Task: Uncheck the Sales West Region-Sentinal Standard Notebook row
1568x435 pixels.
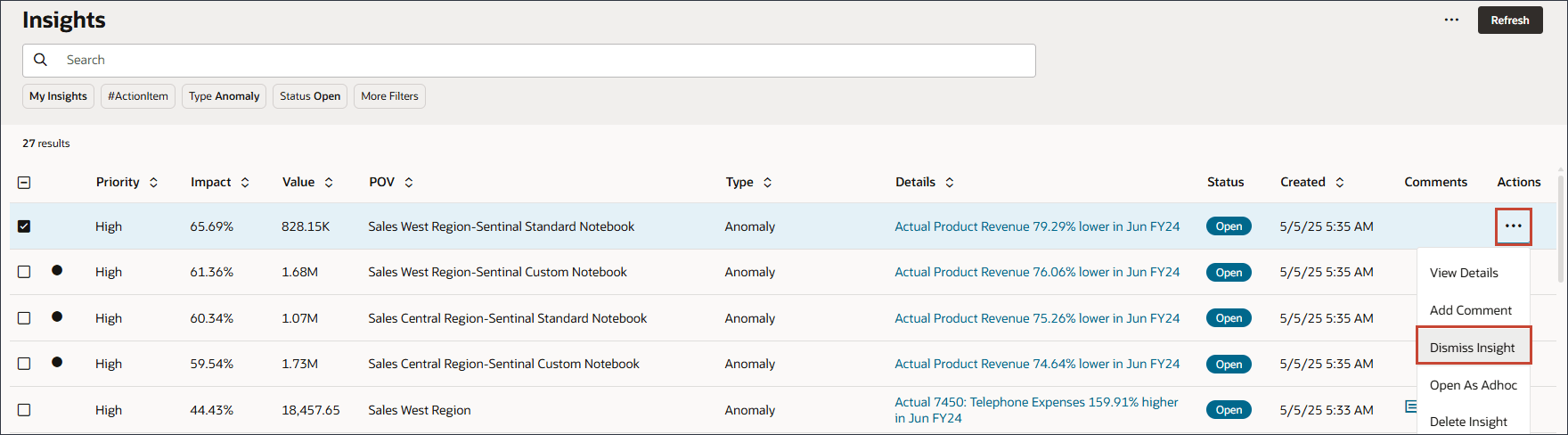Action: coord(24,226)
